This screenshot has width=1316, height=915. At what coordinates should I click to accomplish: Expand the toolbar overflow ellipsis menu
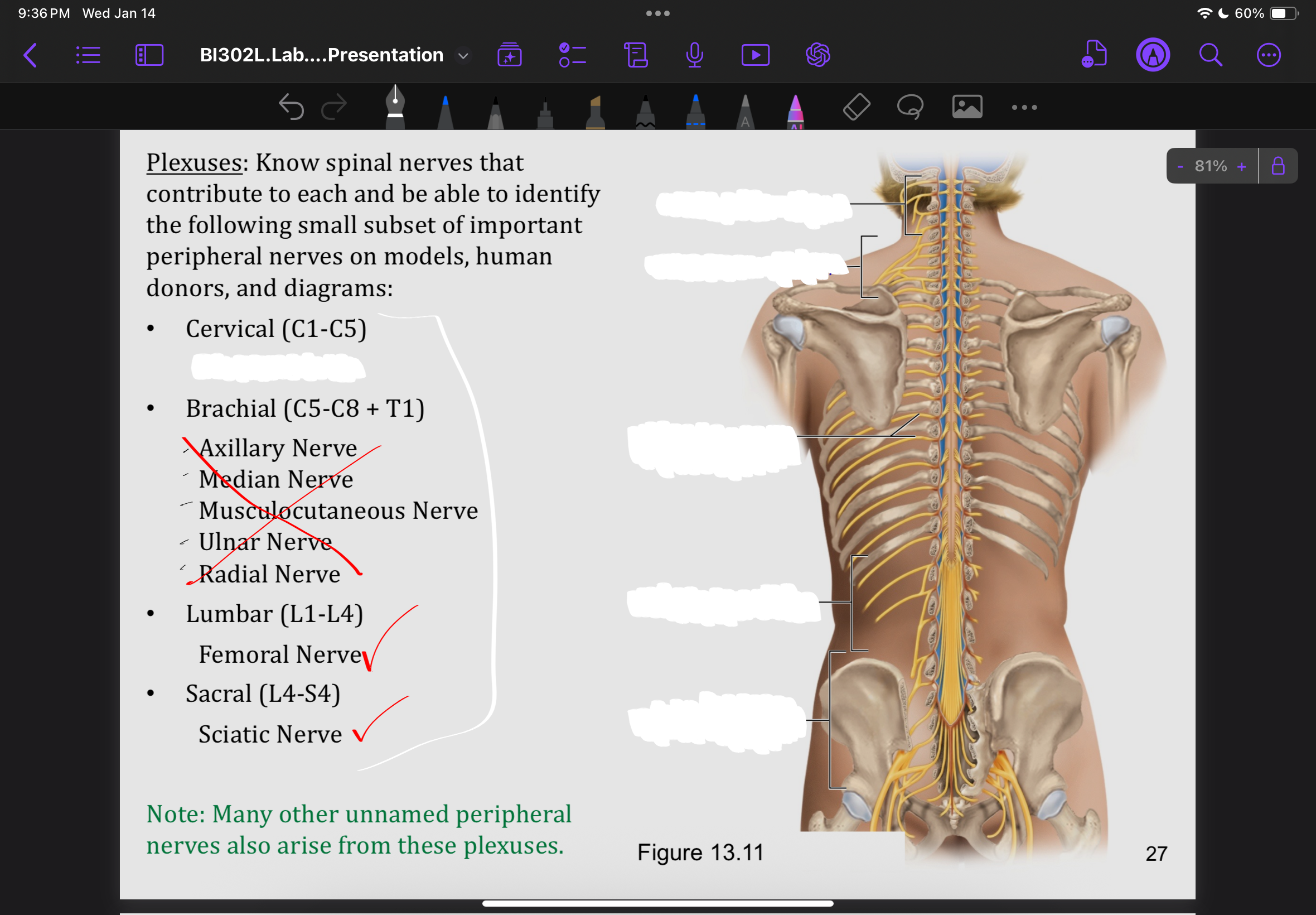[x=1024, y=107]
